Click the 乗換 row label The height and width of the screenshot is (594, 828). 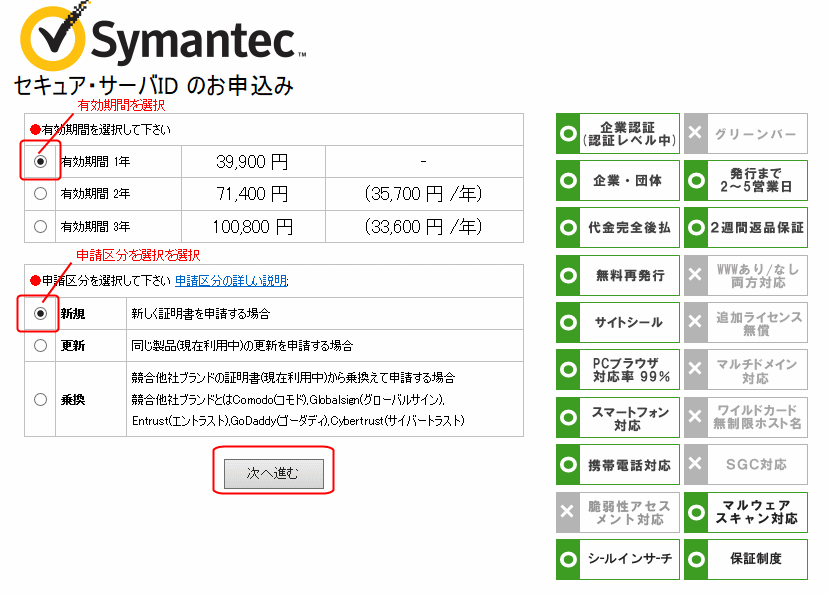[72, 400]
